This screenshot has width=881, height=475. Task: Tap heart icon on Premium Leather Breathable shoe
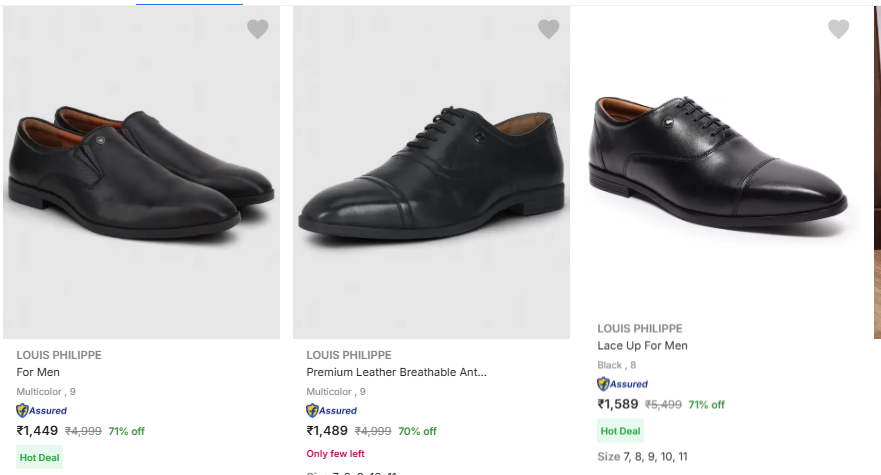[x=548, y=30]
